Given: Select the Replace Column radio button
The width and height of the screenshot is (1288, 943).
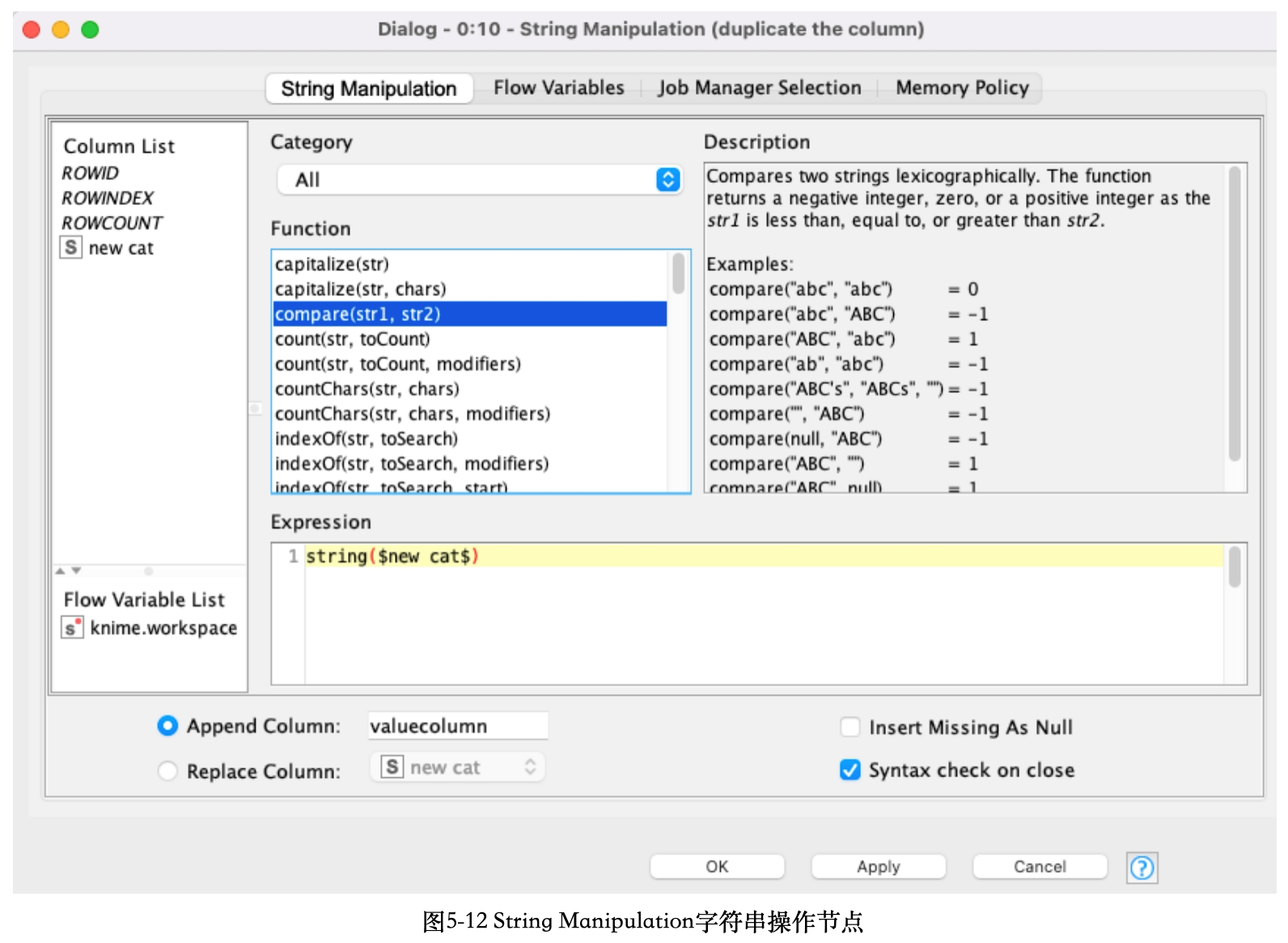Looking at the screenshot, I should [x=167, y=771].
